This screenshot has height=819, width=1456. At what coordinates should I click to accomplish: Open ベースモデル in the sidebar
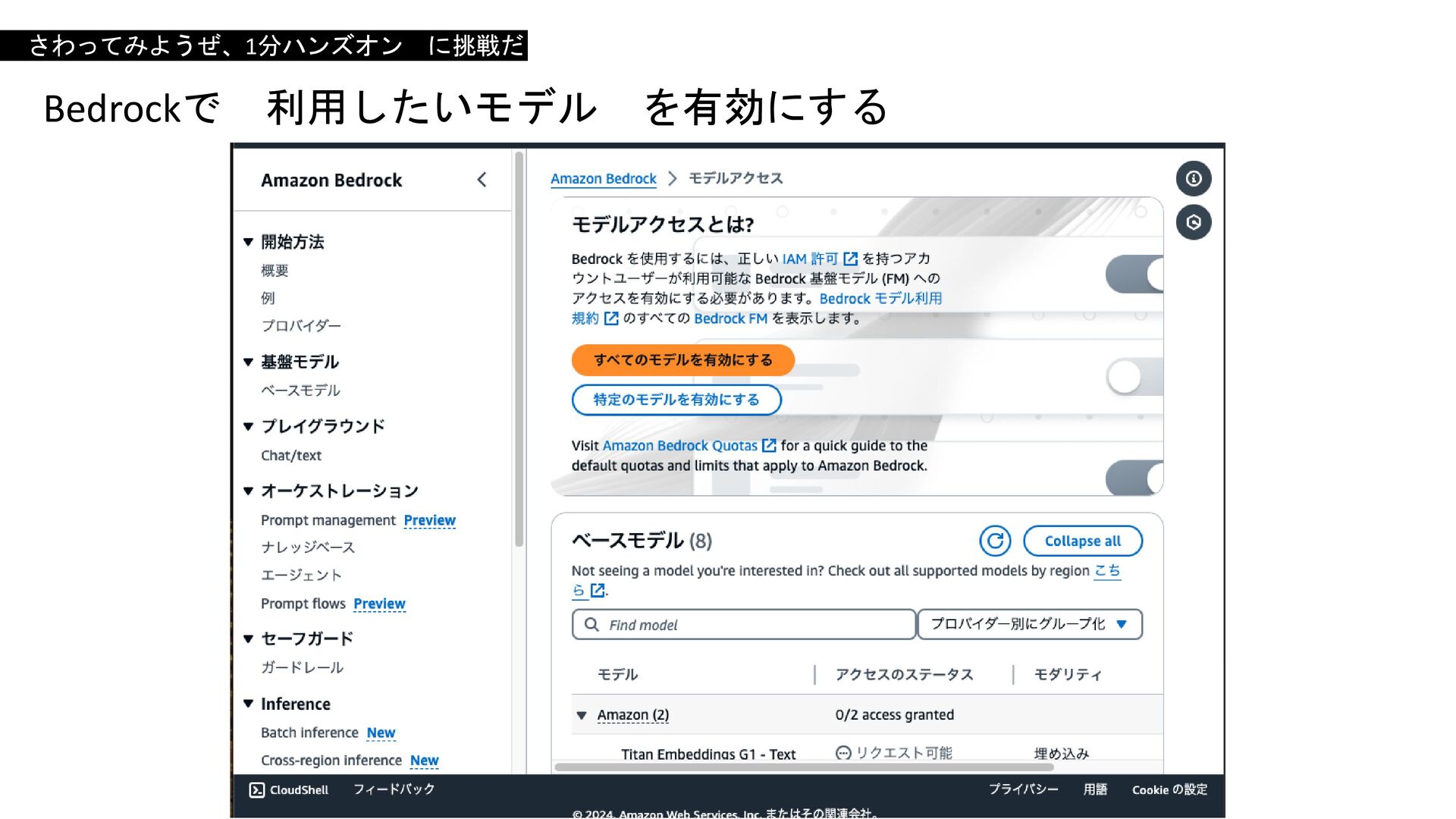300,391
